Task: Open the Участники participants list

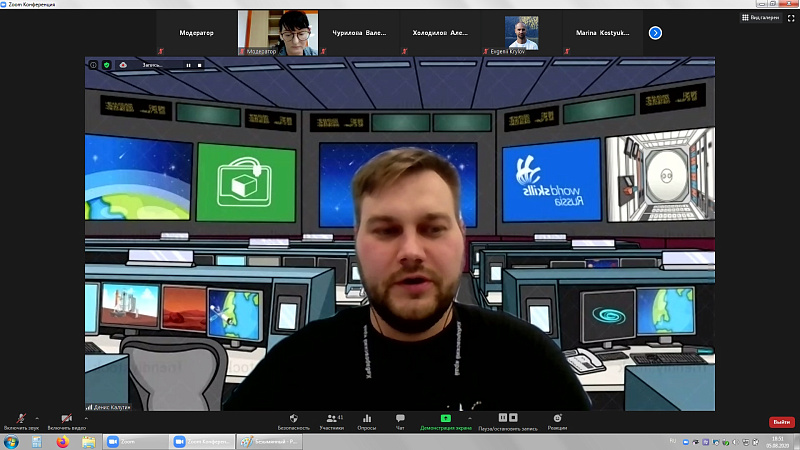Action: pyautogui.click(x=332, y=421)
